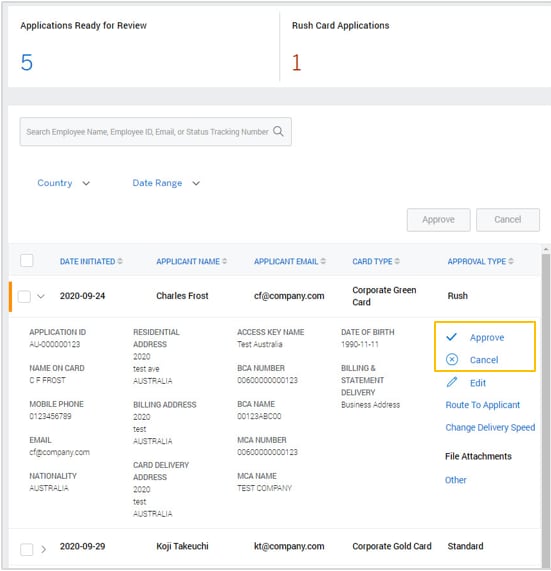Tick the select-all checkbox in table header
This screenshot has width=551, height=571.
tap(27, 261)
